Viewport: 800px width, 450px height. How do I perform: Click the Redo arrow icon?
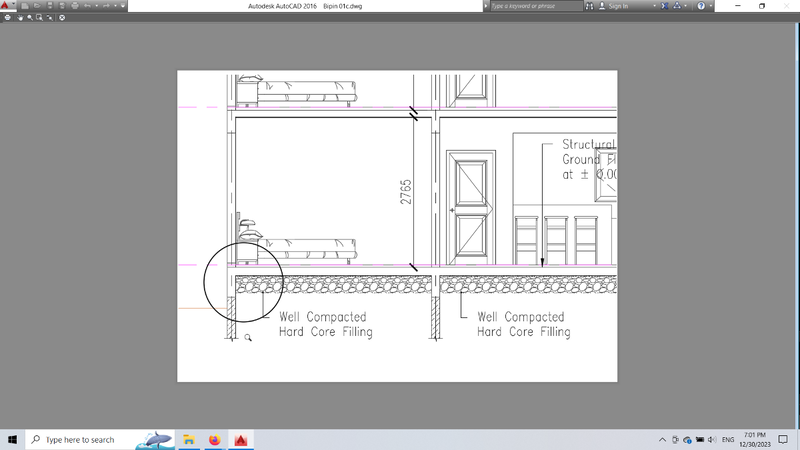[106, 6]
